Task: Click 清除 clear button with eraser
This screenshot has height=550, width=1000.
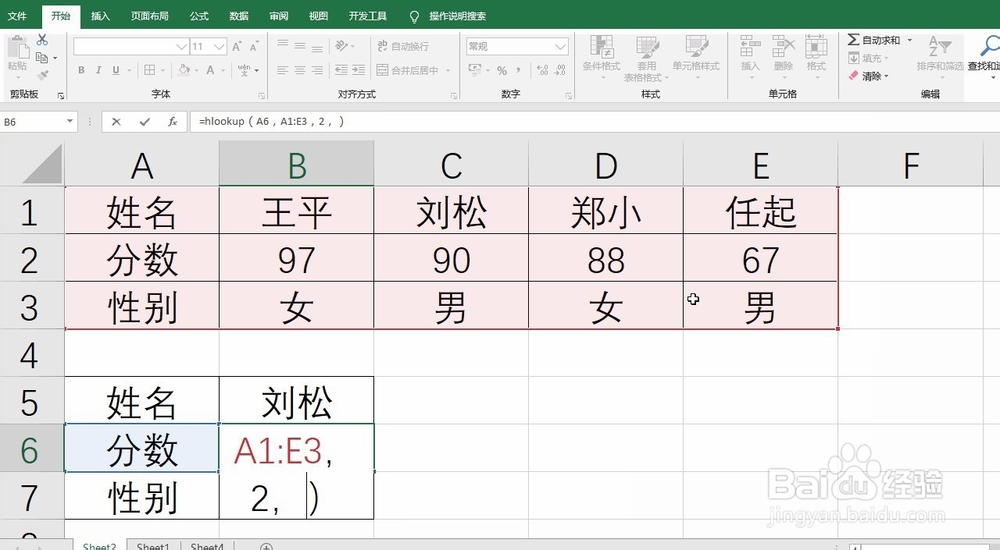Action: 869,76
